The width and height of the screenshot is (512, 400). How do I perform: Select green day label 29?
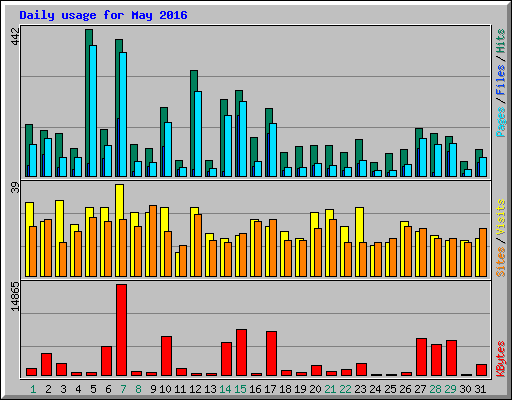[450, 389]
